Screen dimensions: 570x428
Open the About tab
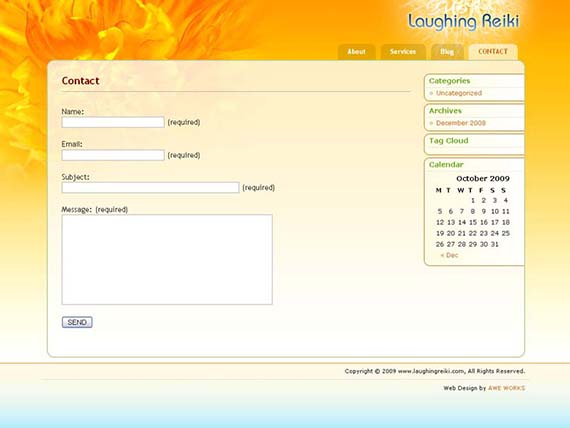pyautogui.click(x=356, y=52)
